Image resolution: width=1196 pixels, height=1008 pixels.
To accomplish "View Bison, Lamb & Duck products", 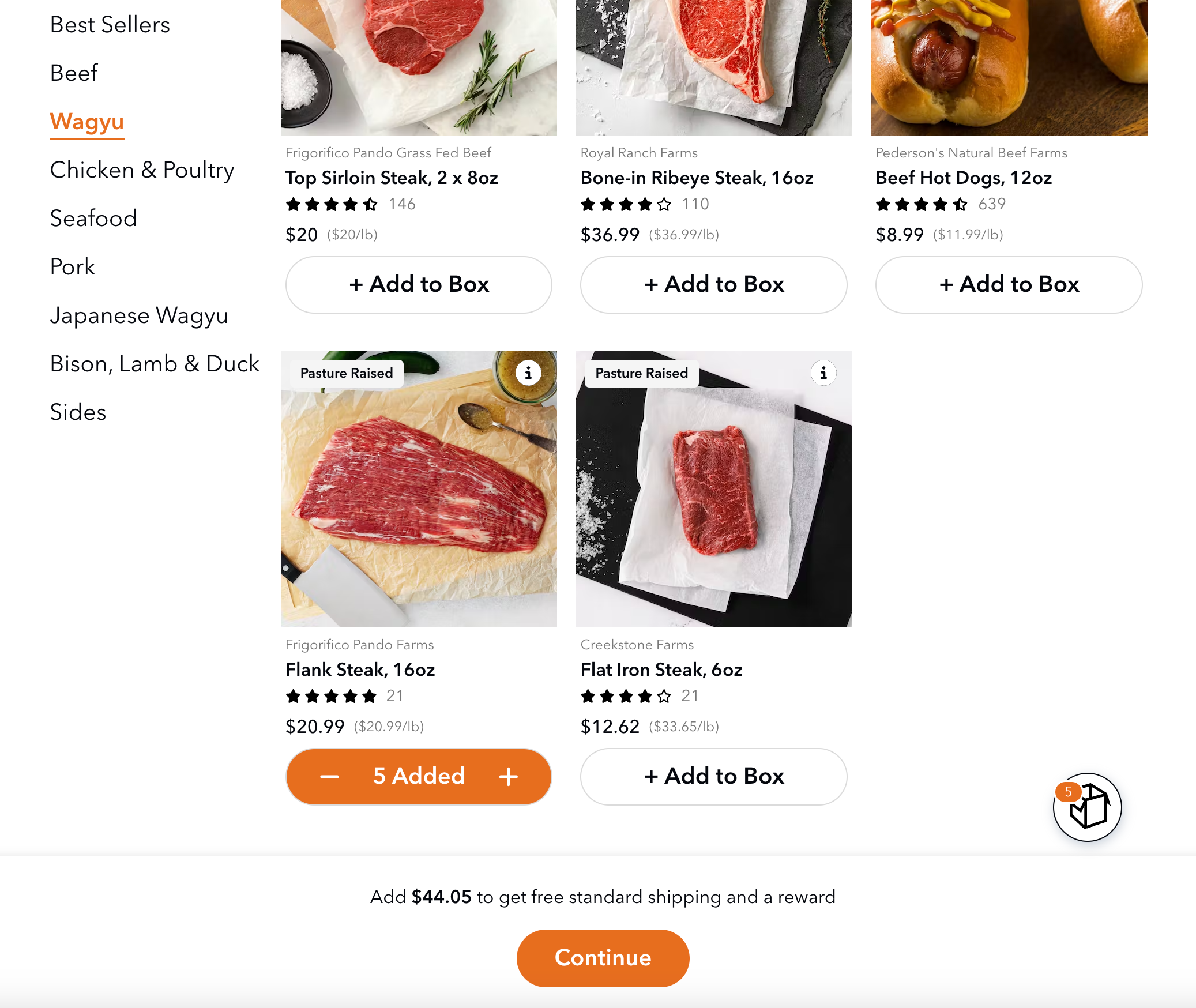I will click(x=154, y=363).
